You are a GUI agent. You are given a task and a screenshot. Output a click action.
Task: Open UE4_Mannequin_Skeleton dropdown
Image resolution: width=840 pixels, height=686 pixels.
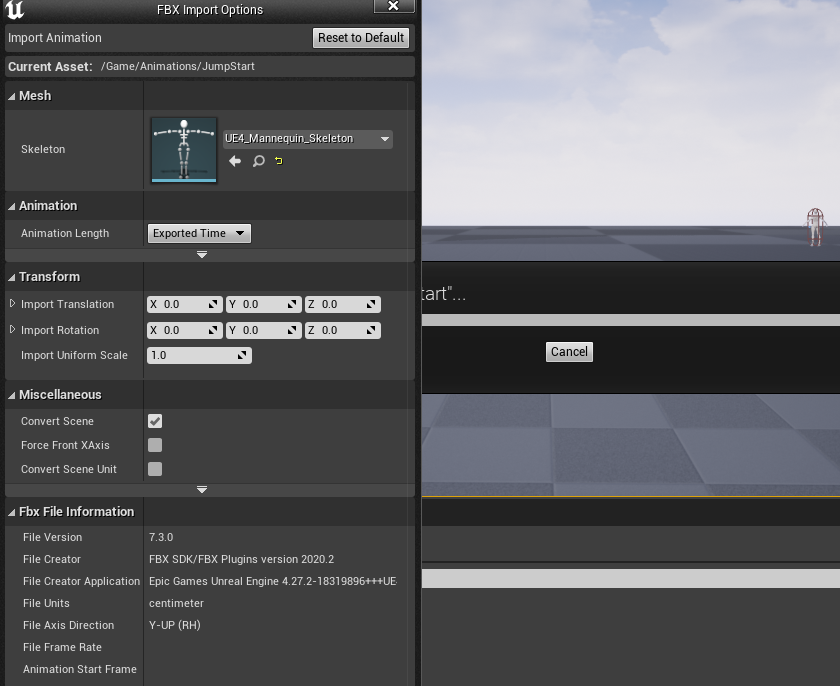308,139
